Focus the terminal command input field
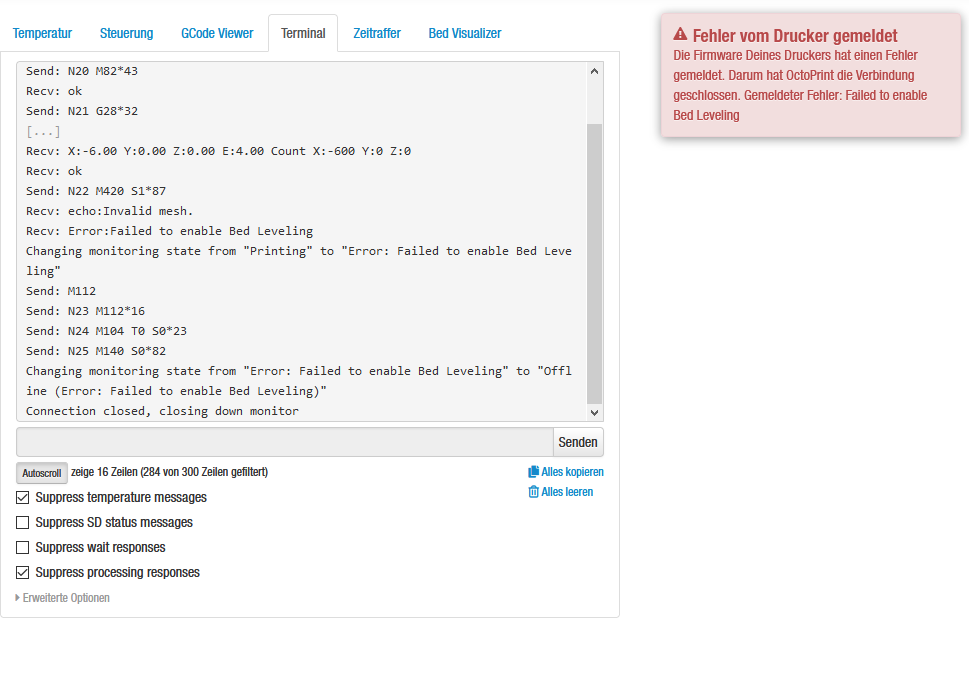The width and height of the screenshot is (969, 673). (x=284, y=442)
